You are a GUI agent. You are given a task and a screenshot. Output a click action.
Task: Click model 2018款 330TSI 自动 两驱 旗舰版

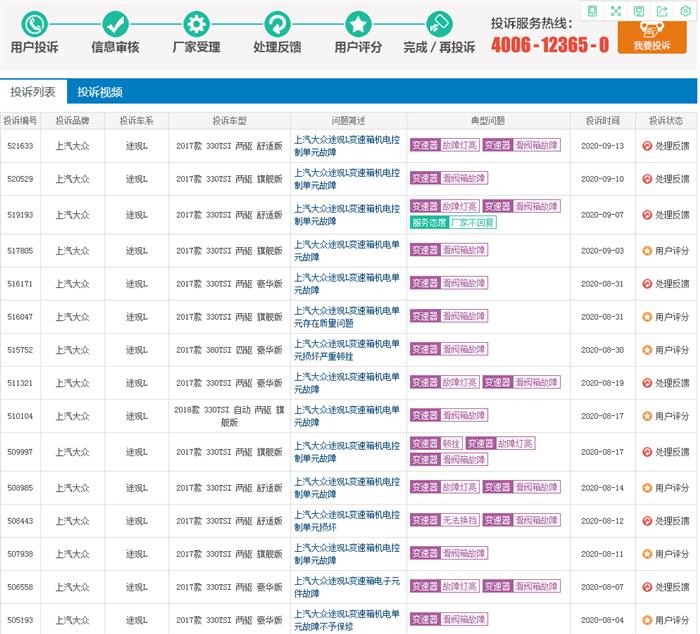point(229,416)
